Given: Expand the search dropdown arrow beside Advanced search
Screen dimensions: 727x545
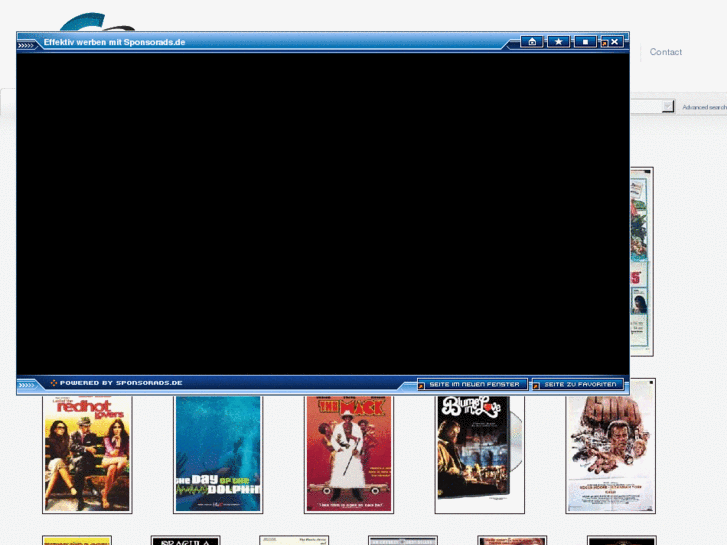Looking at the screenshot, I should 668,107.
